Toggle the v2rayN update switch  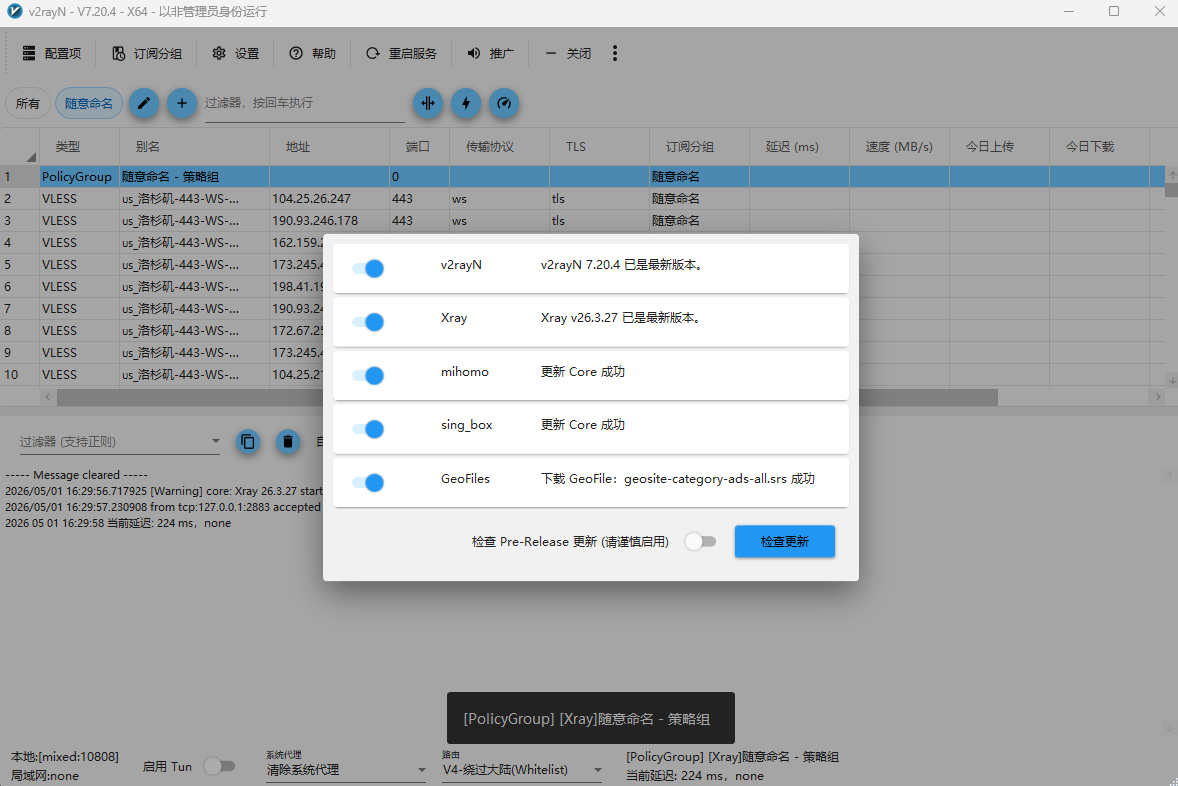pyautogui.click(x=368, y=268)
